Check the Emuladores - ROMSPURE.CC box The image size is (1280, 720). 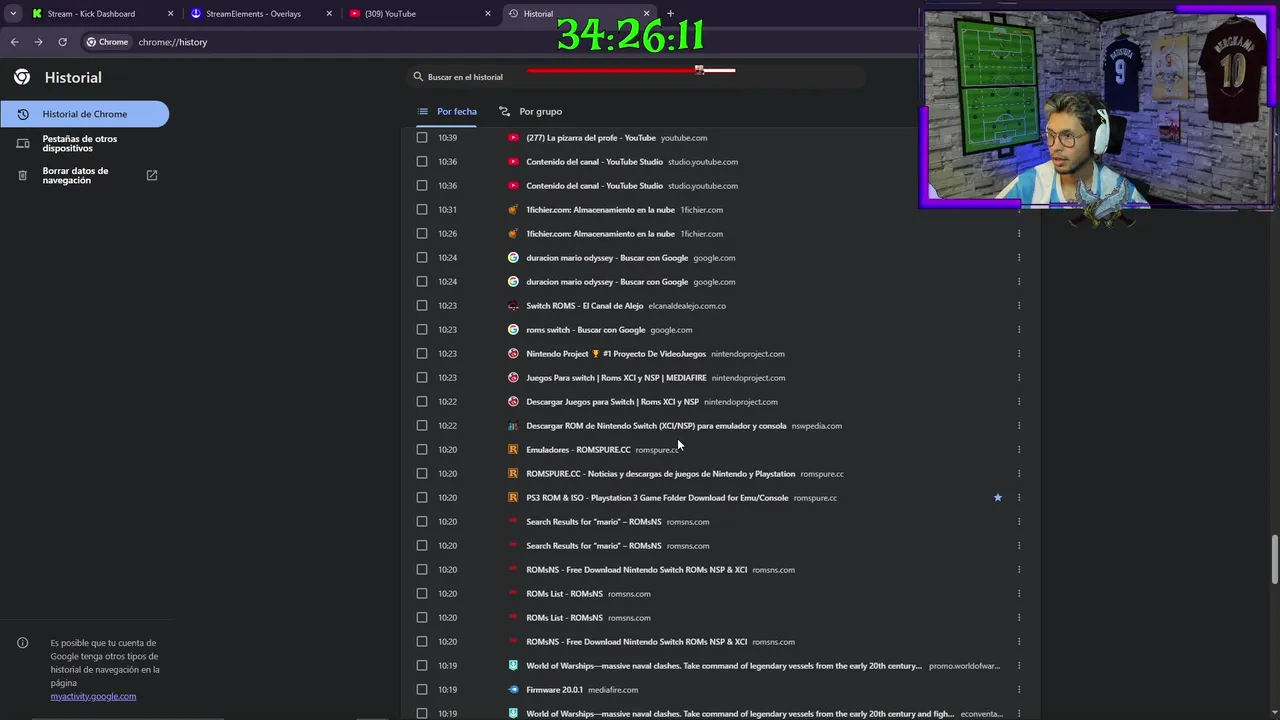point(421,450)
